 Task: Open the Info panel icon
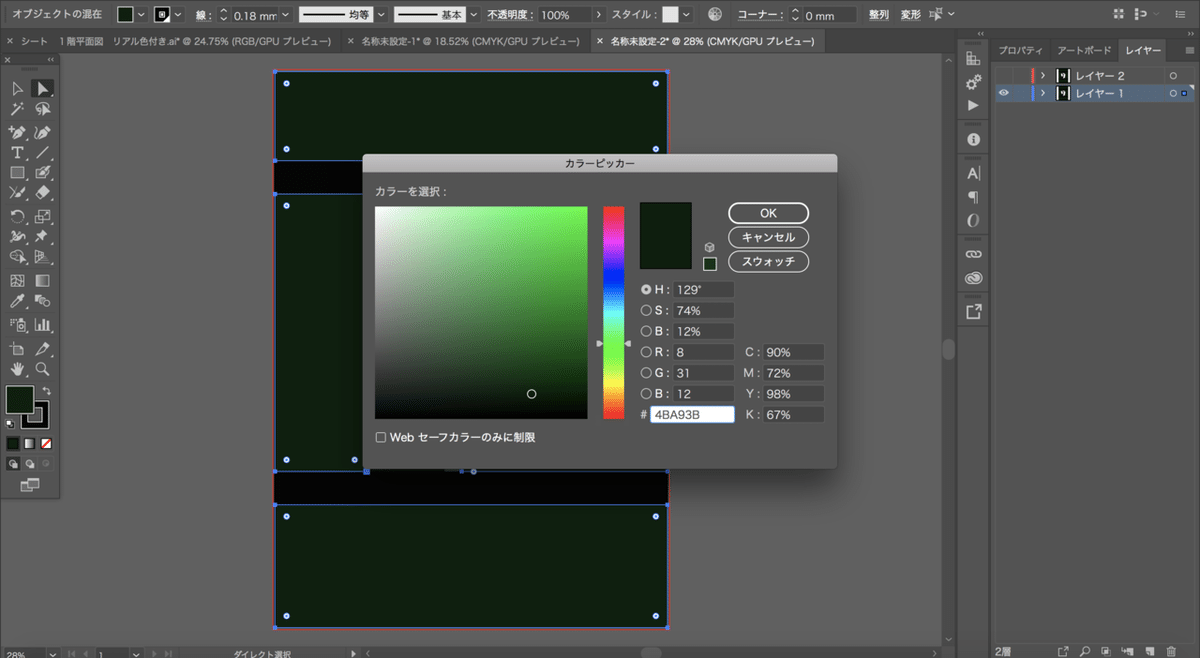click(x=973, y=139)
